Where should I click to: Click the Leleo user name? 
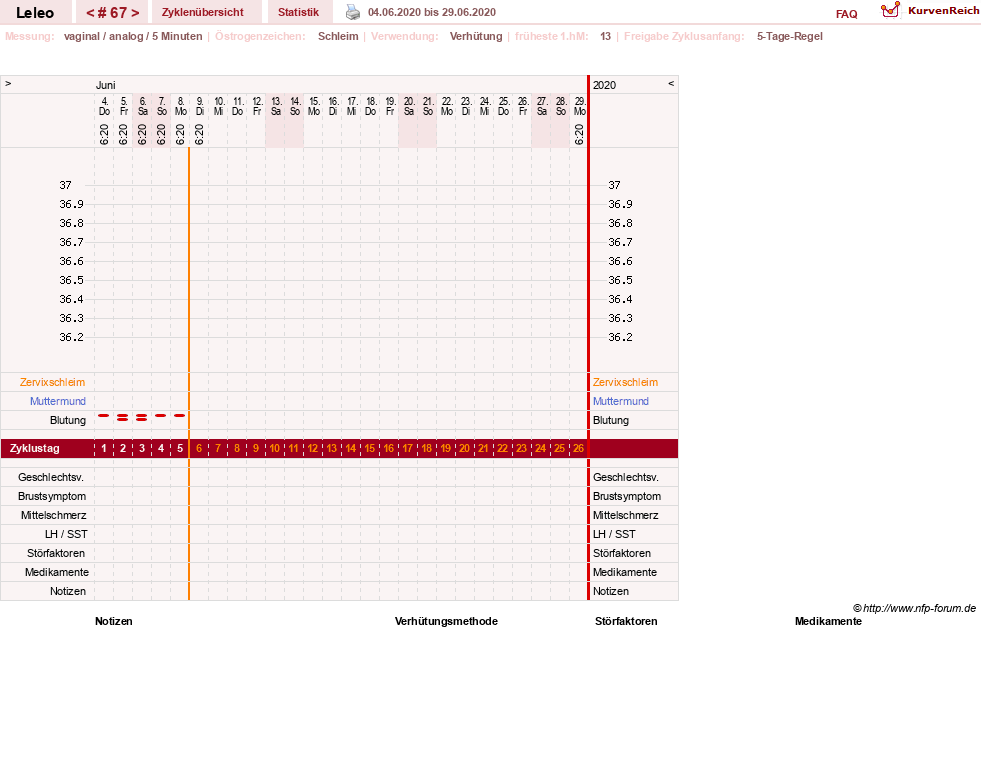(x=35, y=13)
